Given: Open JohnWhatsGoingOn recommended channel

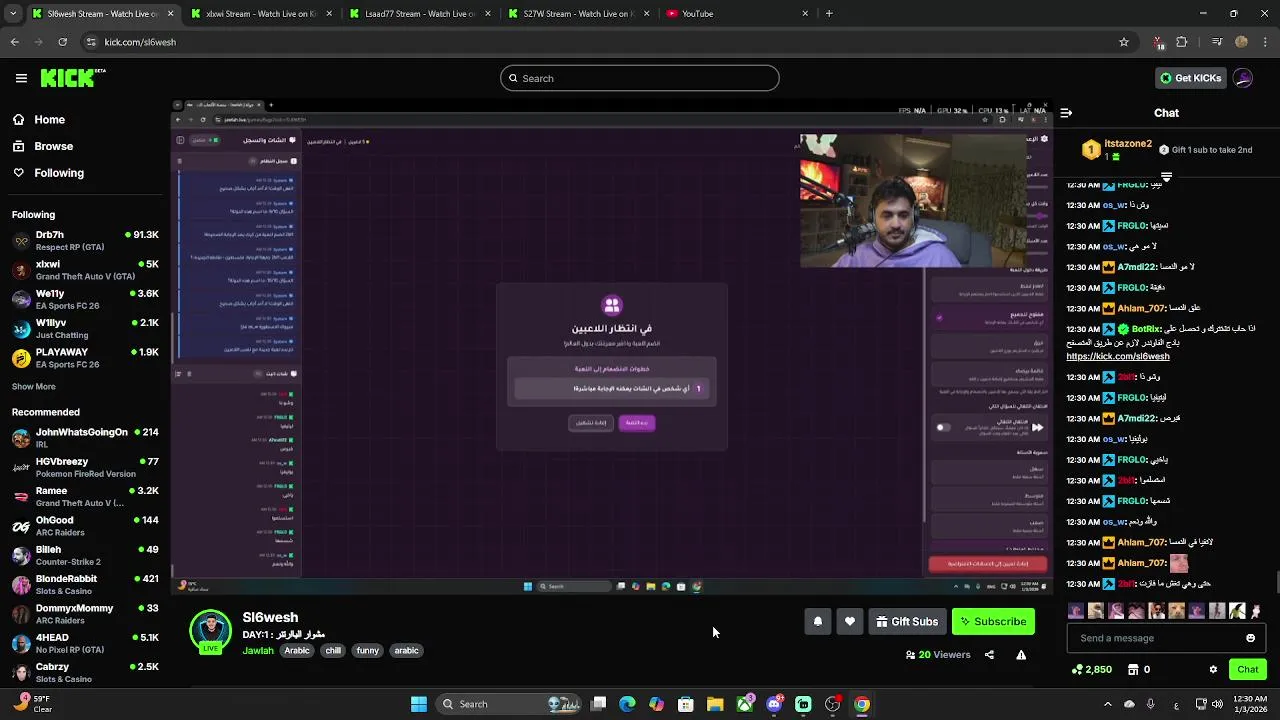Looking at the screenshot, I should click(85, 438).
